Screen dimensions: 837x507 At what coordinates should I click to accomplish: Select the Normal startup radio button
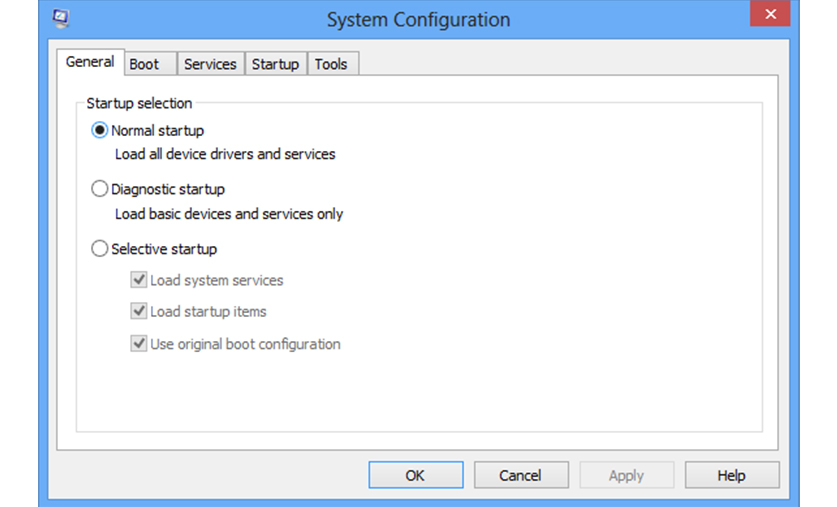(x=100, y=130)
